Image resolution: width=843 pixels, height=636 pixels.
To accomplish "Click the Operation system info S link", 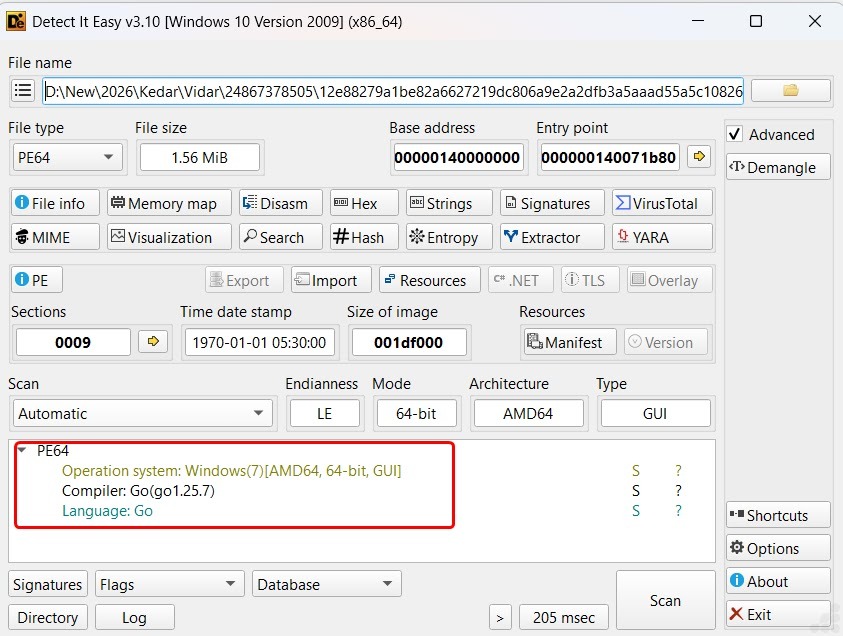I will tap(635, 470).
